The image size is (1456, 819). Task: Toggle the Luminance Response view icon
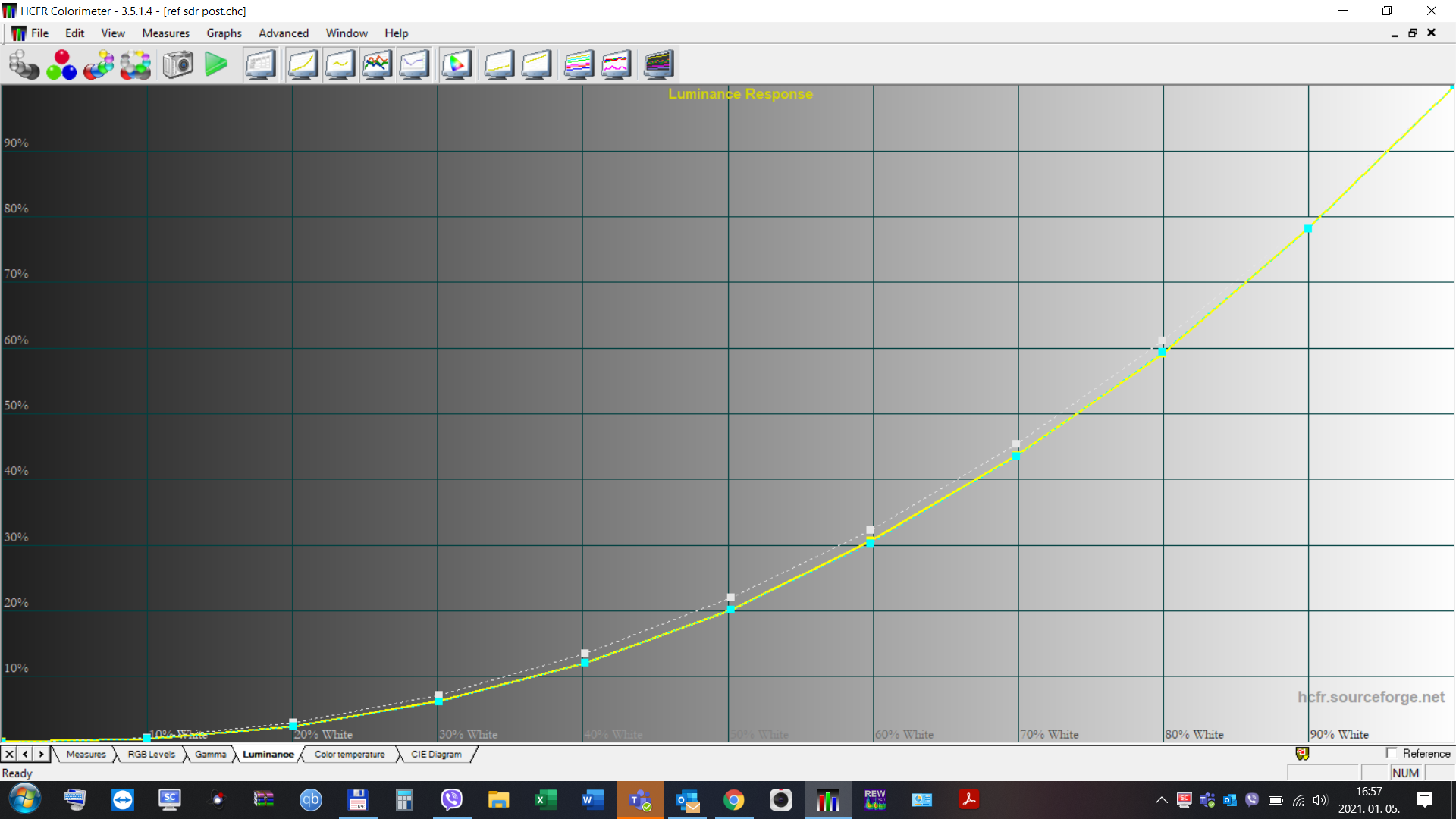[x=302, y=64]
